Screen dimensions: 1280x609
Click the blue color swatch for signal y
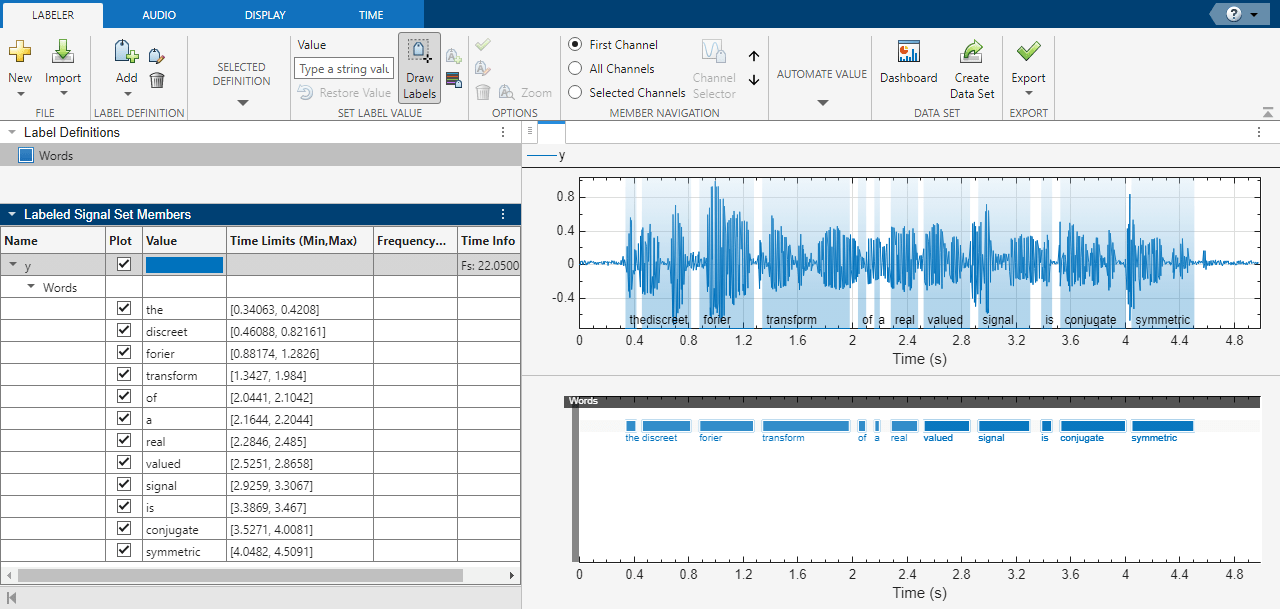tap(184, 265)
